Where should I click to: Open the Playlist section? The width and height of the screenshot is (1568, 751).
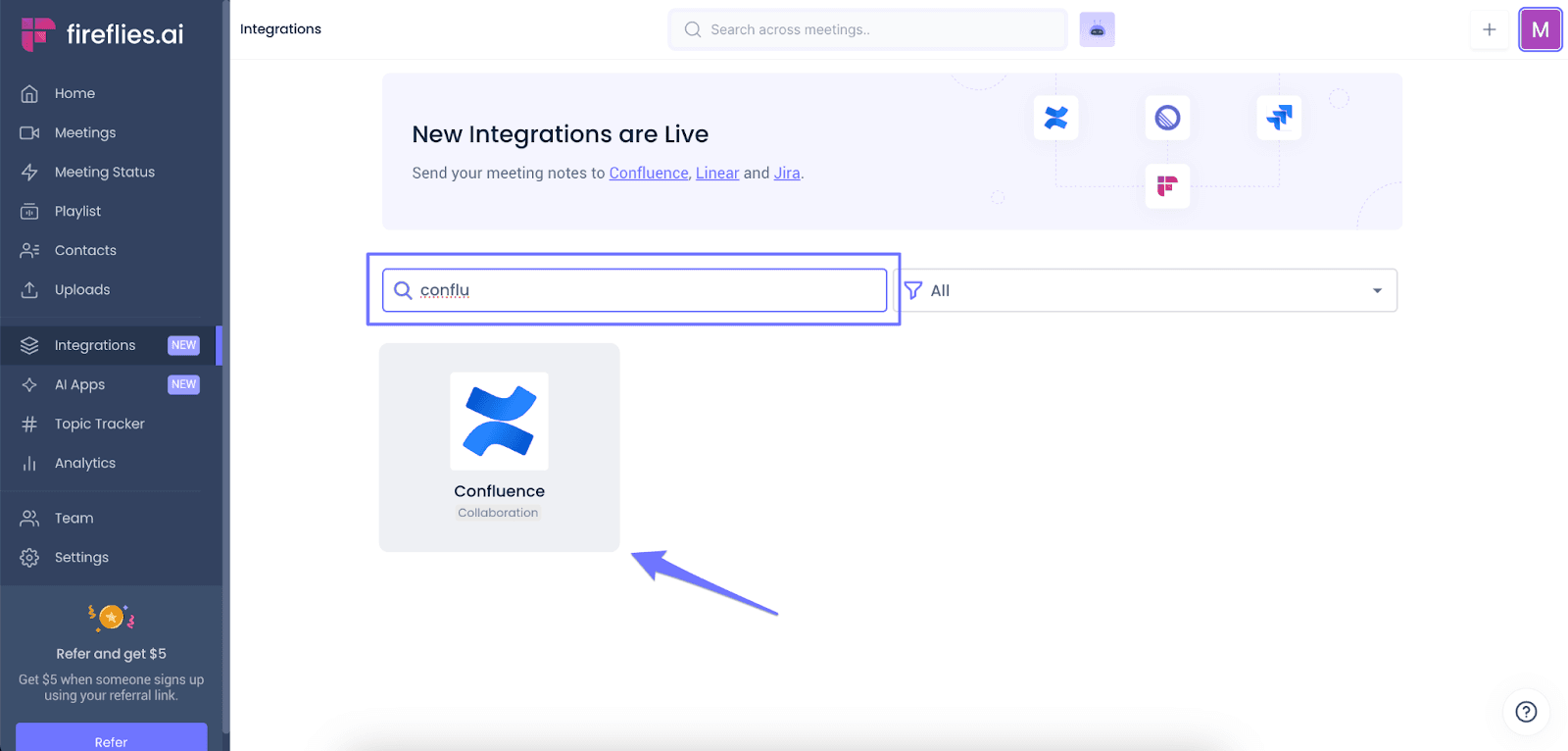(77, 211)
